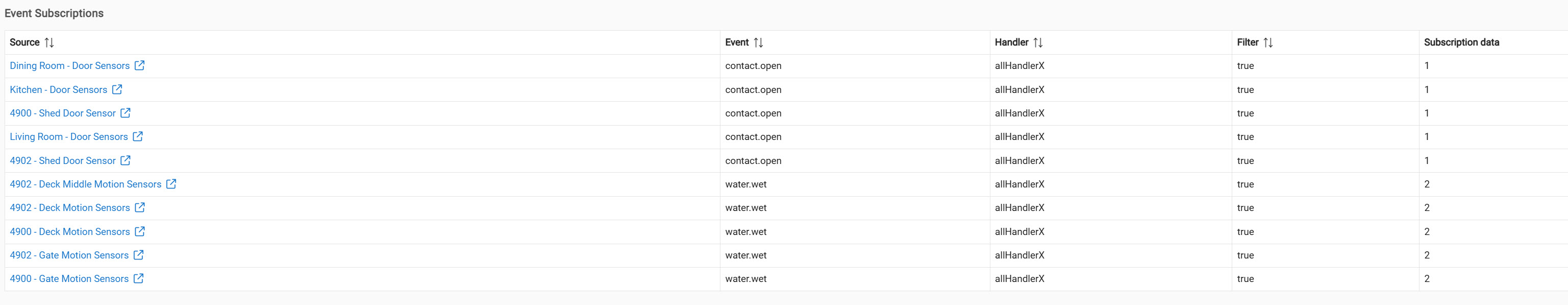Screen dimensions: 1568x305
Task: Click external link icon for 4902 - Deck Middle Motion Sensors
Action: pos(171,183)
